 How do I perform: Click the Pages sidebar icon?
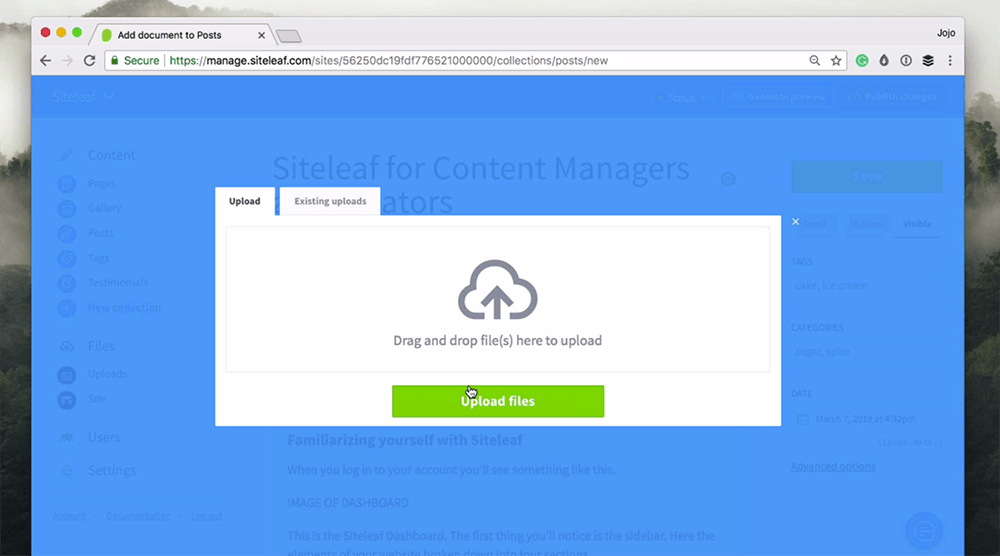(66, 184)
